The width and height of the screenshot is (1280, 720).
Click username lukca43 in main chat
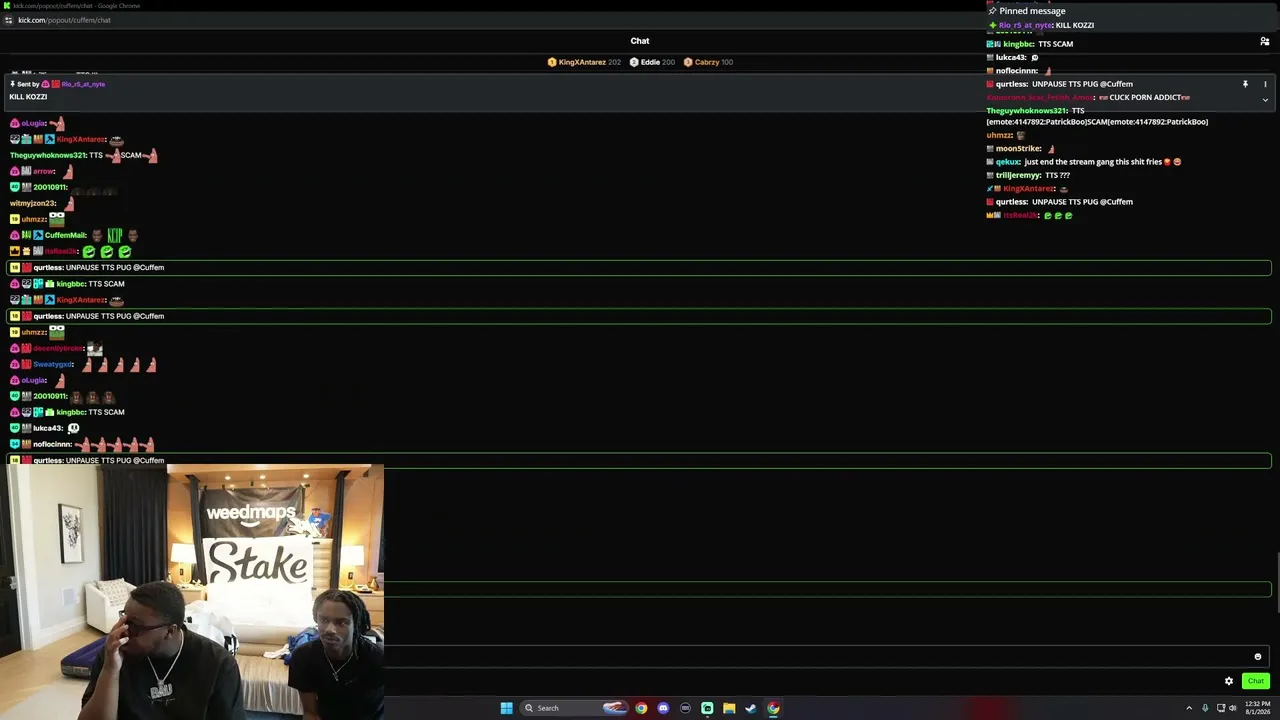(x=47, y=428)
